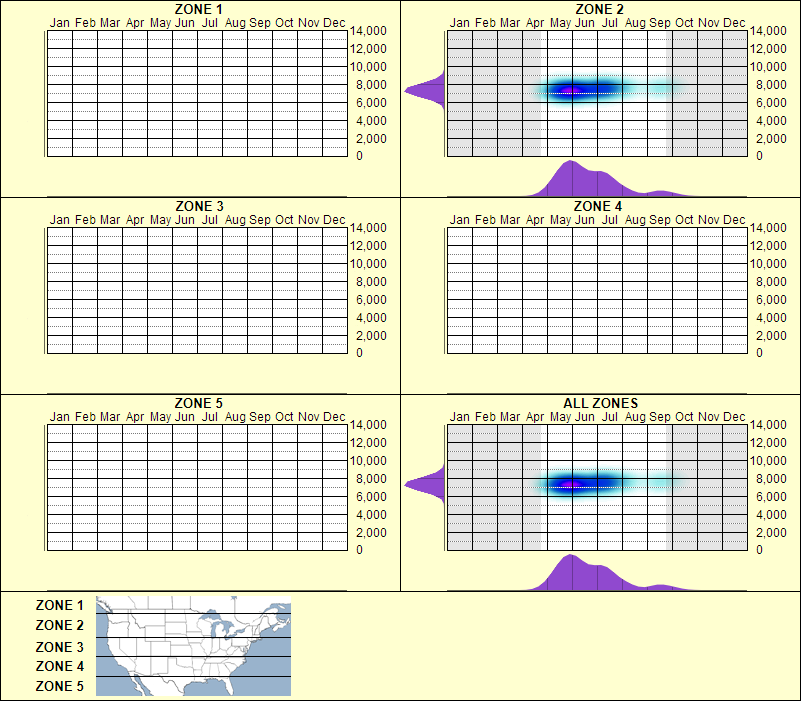Click the ZONE 4 title label

[598, 205]
